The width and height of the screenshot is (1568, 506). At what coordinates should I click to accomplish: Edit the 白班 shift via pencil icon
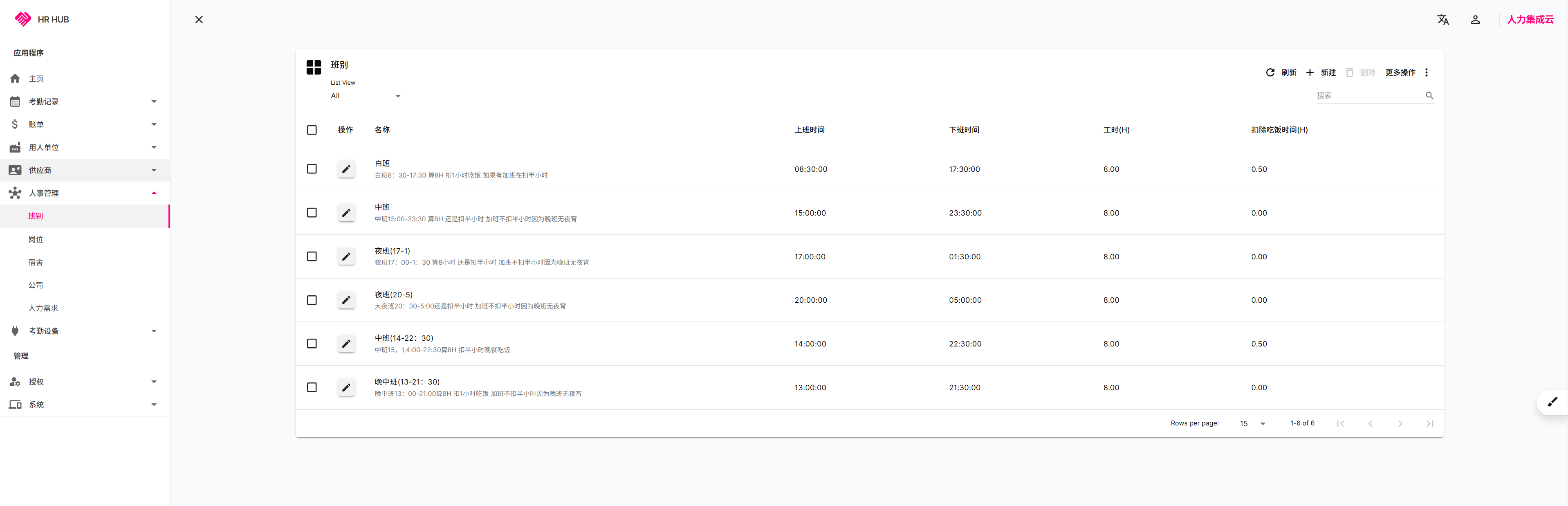pyautogui.click(x=346, y=169)
